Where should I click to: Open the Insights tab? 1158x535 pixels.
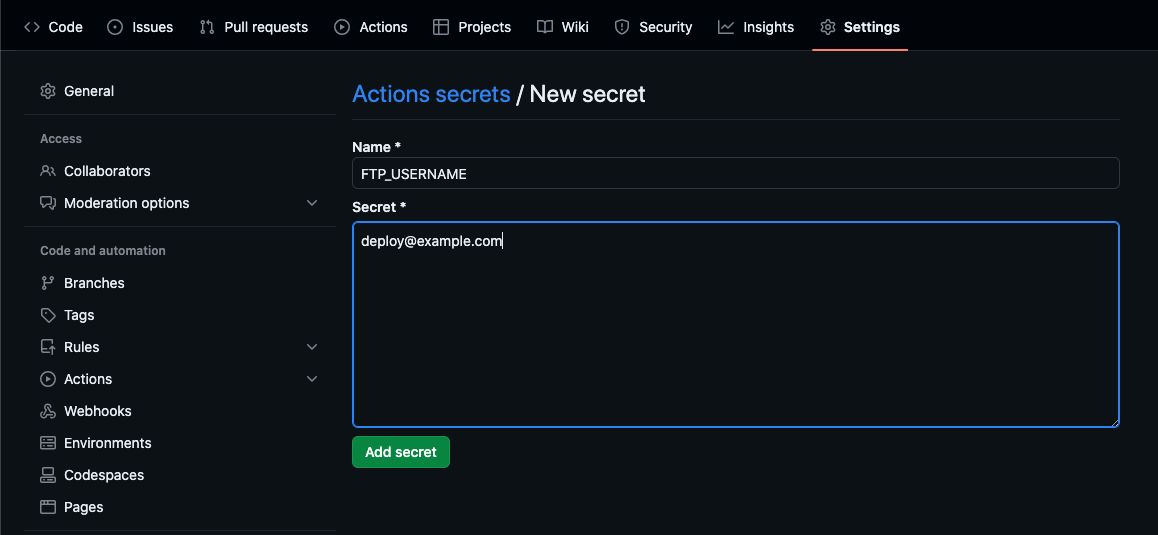click(x=755, y=27)
